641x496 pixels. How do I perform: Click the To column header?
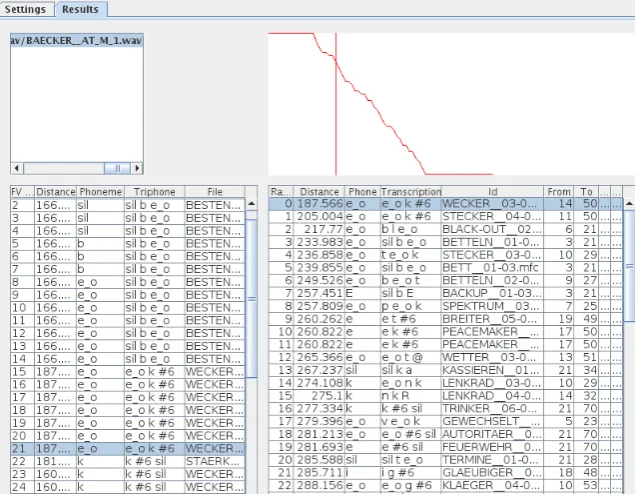pyautogui.click(x=586, y=192)
